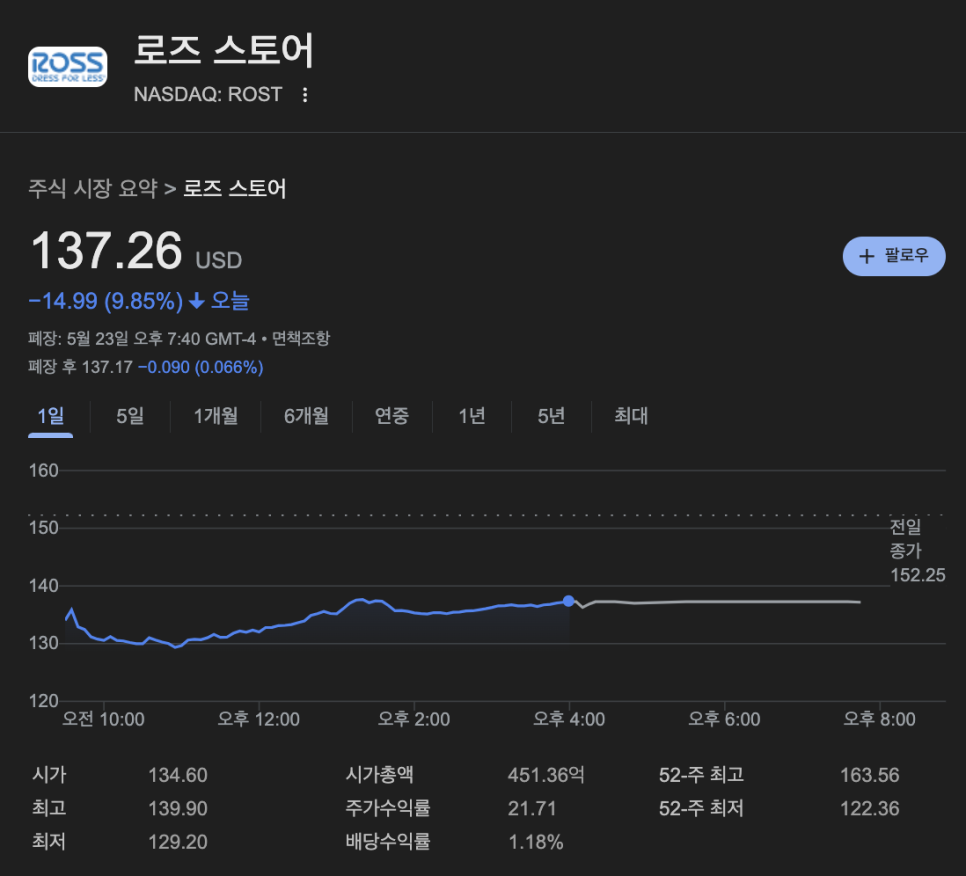The height and width of the screenshot is (876, 966).
Task: Select the 연중 year-to-date tab
Action: [392, 416]
